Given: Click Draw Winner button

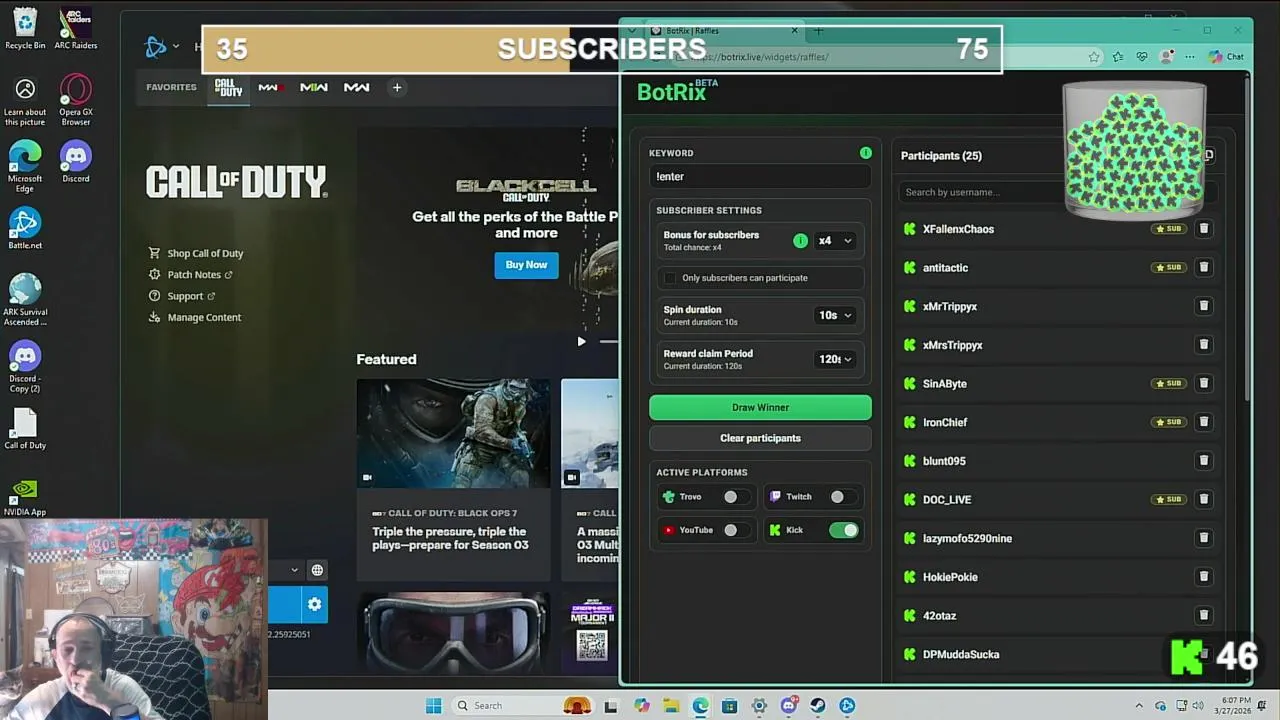Looking at the screenshot, I should point(760,407).
